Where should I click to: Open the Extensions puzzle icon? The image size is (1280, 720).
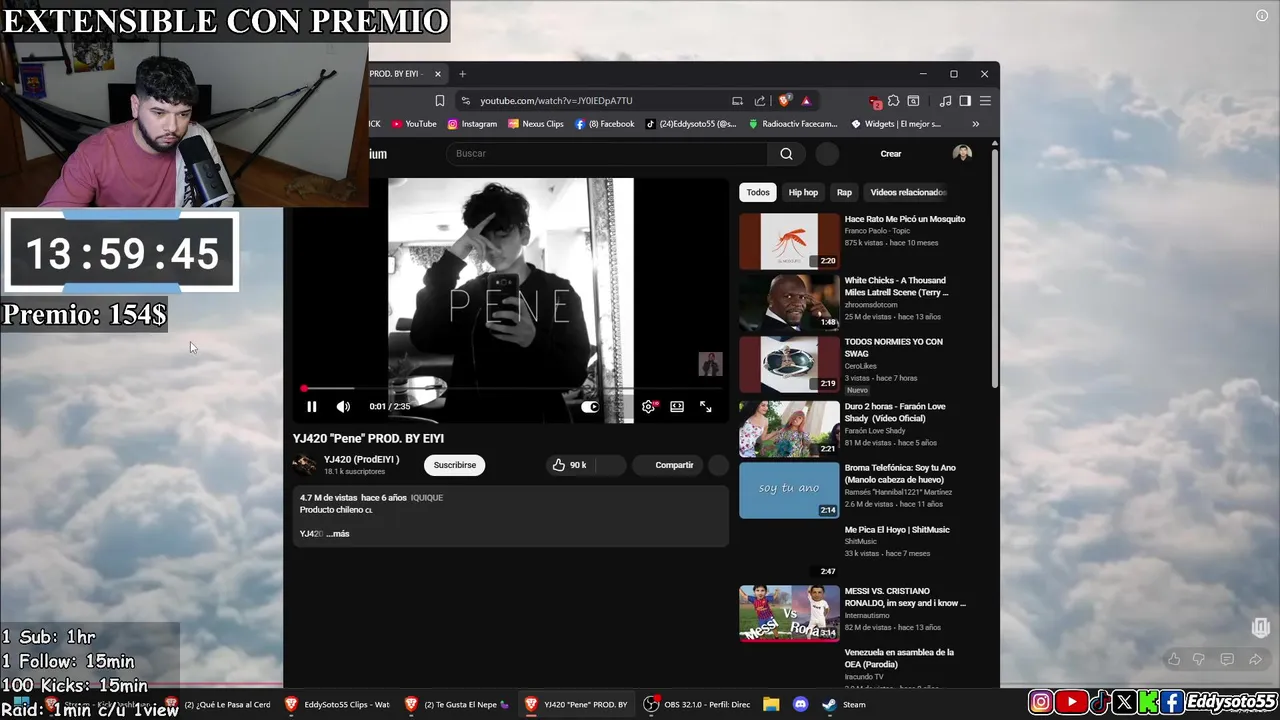click(x=894, y=101)
